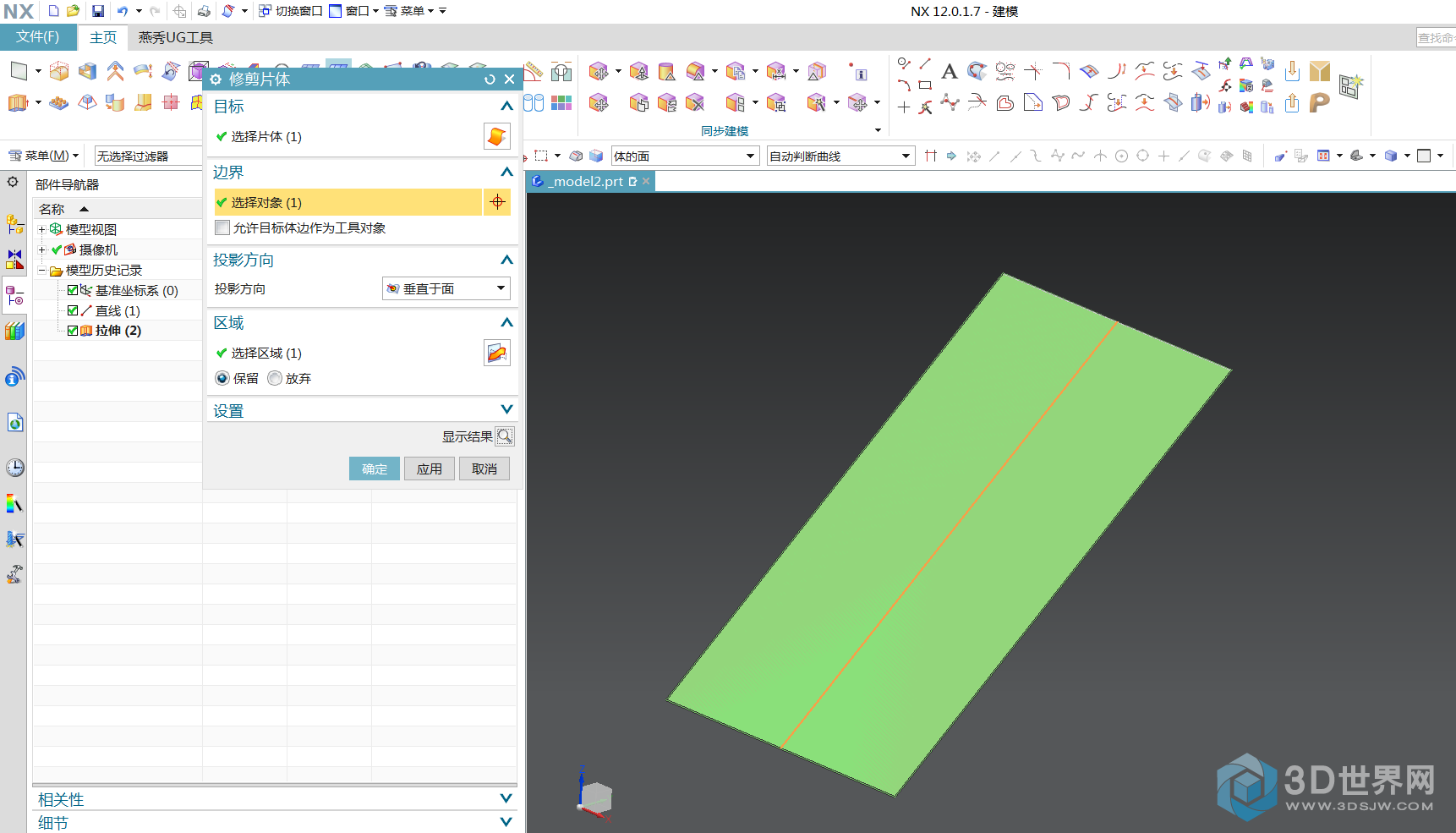Open the 文件(F) menu
This screenshot has width=1456, height=833.
38,37
